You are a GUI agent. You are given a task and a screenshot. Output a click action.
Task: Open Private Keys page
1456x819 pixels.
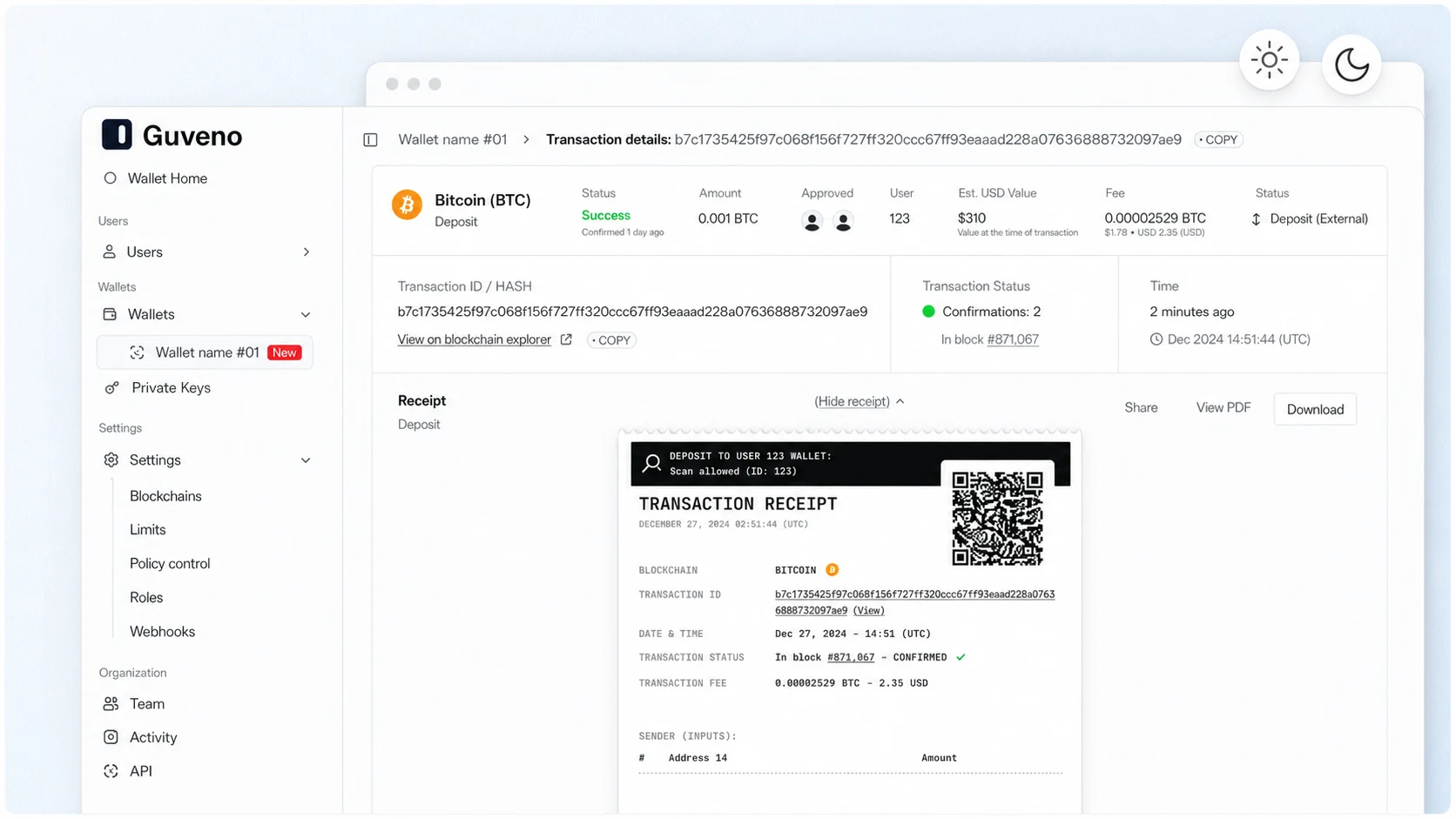[x=171, y=388]
